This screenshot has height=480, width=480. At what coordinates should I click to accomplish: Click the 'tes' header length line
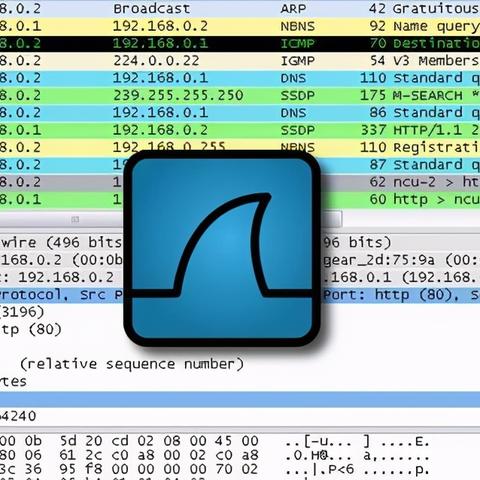coord(13,381)
